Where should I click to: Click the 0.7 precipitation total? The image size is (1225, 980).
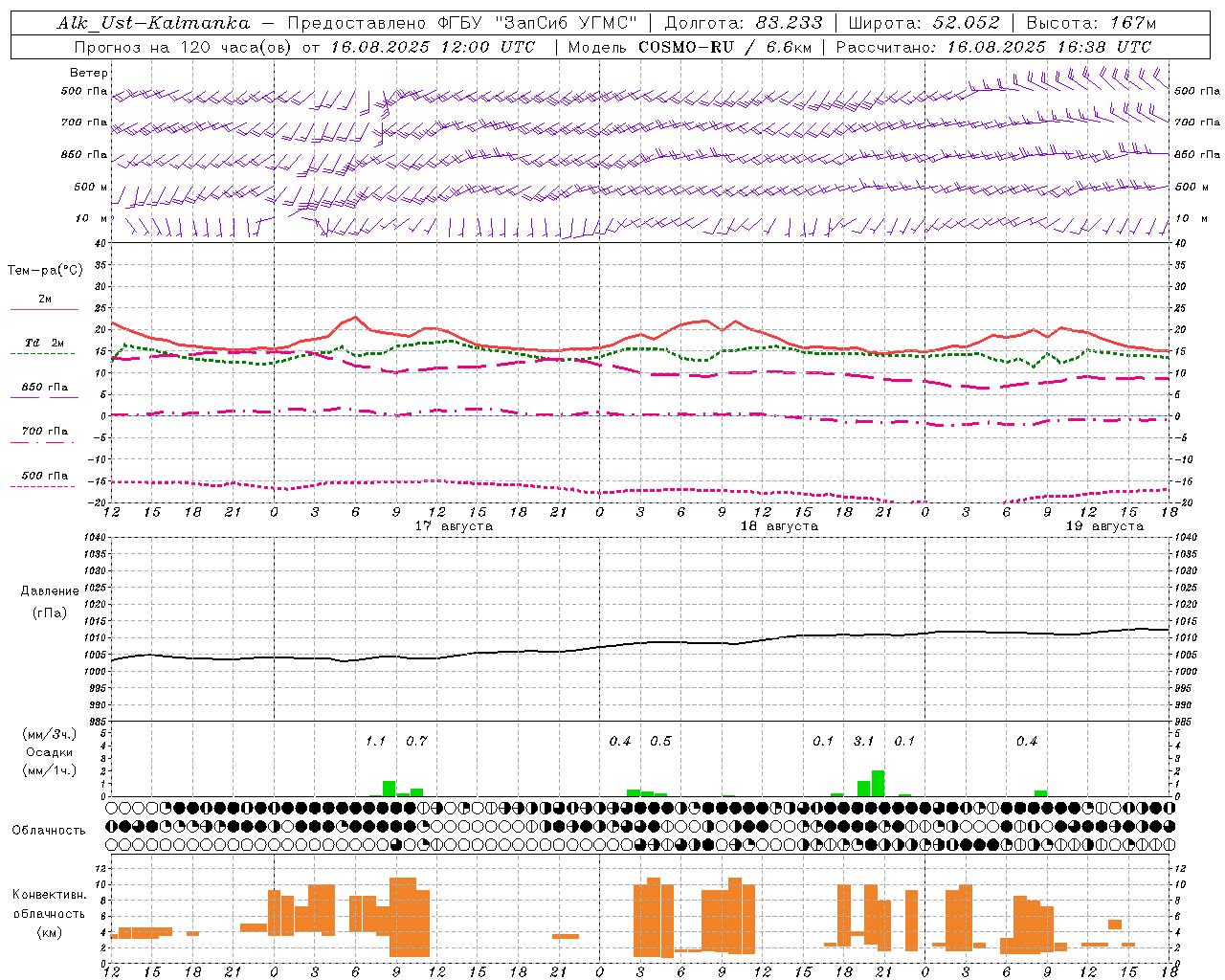pos(416,741)
